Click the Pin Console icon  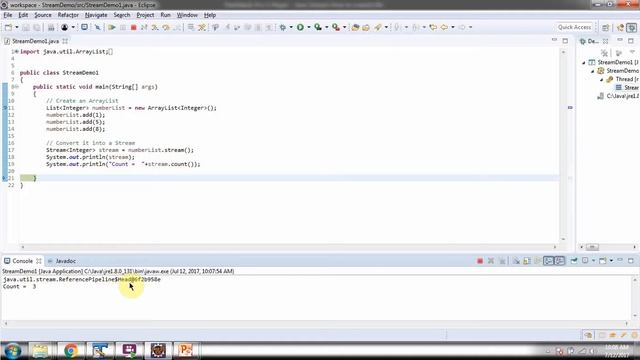pyautogui.click(x=574, y=261)
